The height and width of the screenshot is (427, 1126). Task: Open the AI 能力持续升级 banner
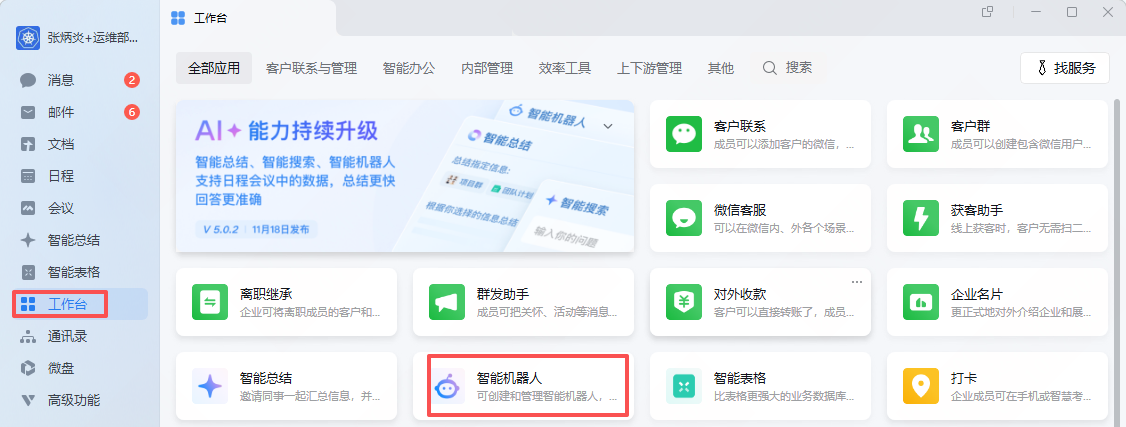click(x=405, y=177)
